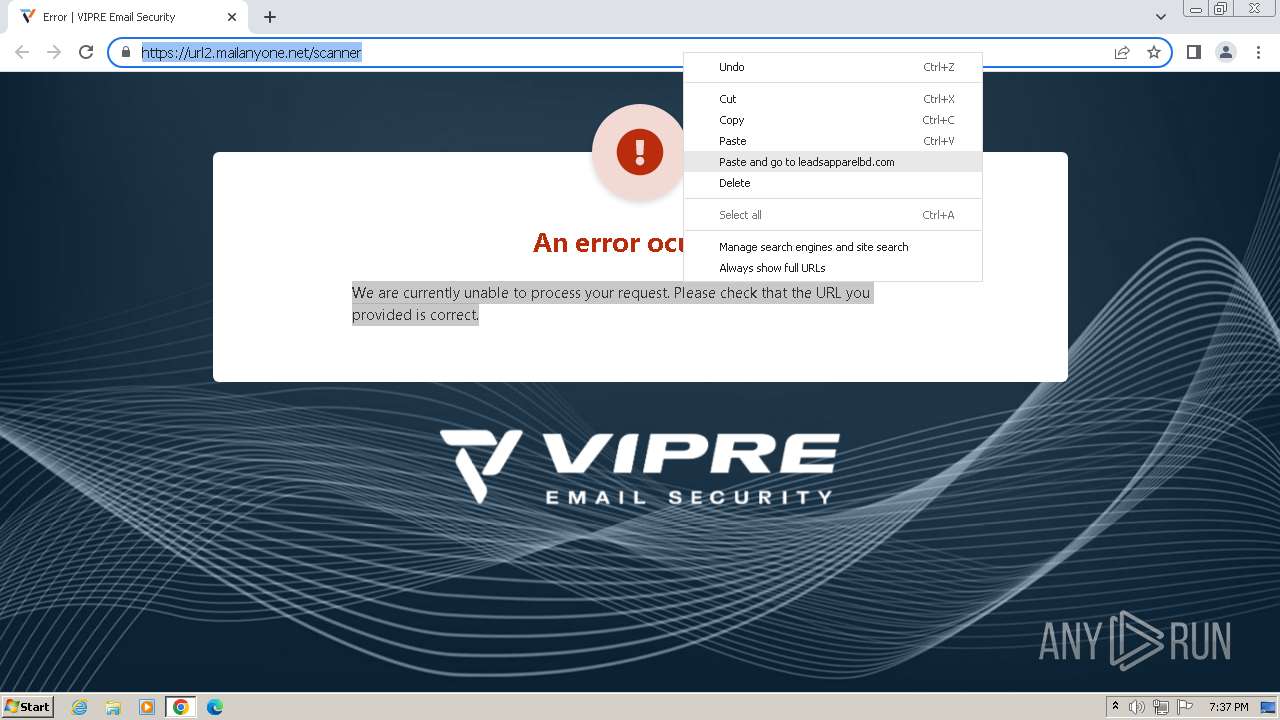
Task: Open Manage search engines and site search
Action: (x=832, y=247)
